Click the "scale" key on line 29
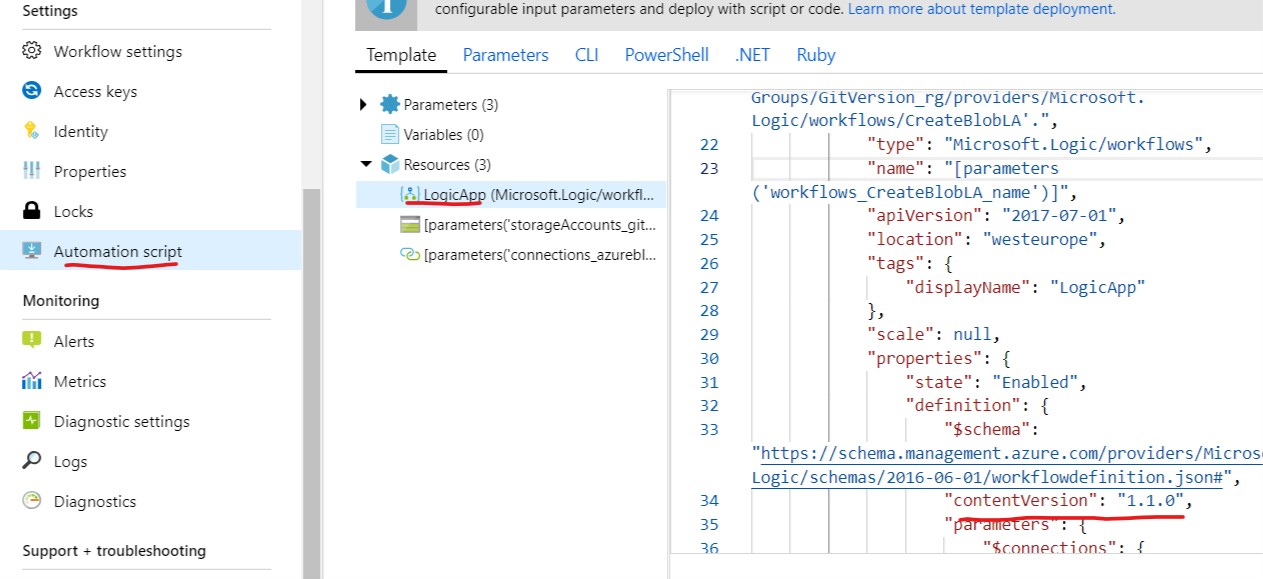Image resolution: width=1263 pixels, height=579 pixels. [x=901, y=334]
